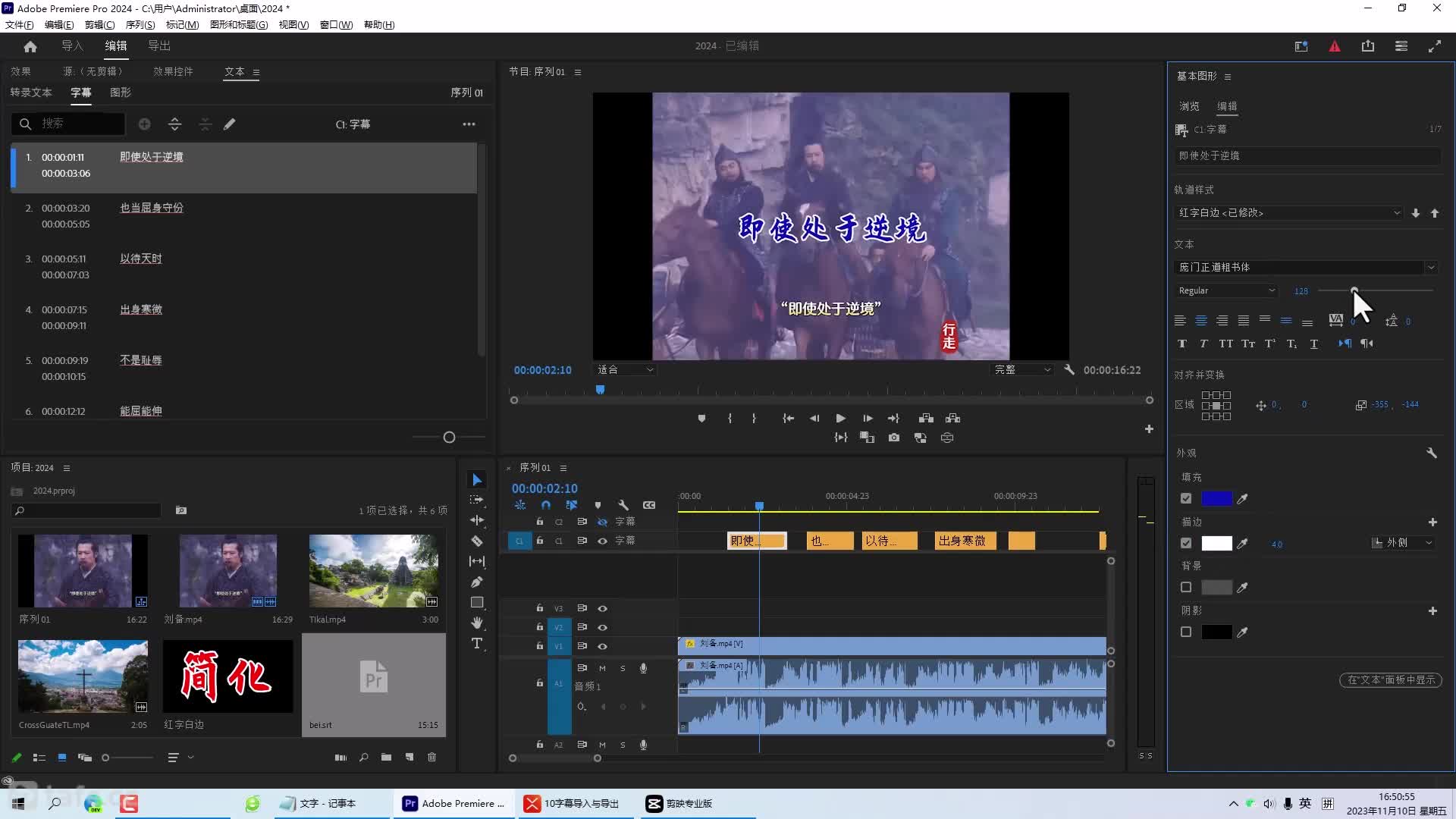Screen dimensions: 1456x819
Task: Select the Slip tool
Action: [477, 561]
